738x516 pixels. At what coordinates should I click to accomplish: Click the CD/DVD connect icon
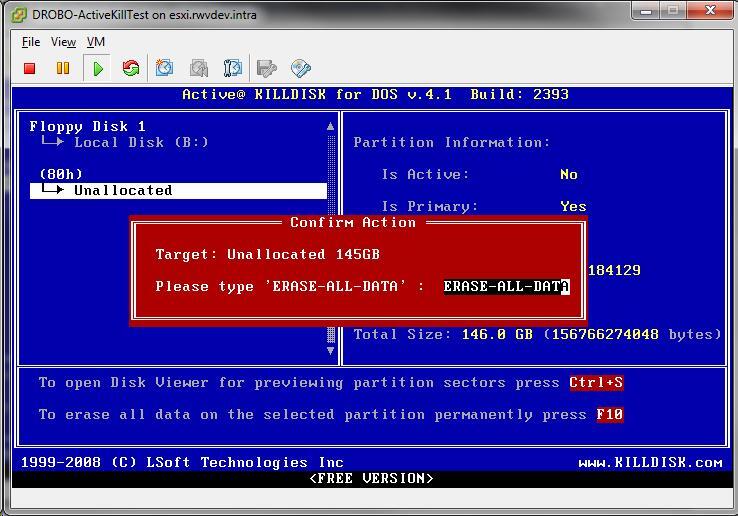pos(301,68)
